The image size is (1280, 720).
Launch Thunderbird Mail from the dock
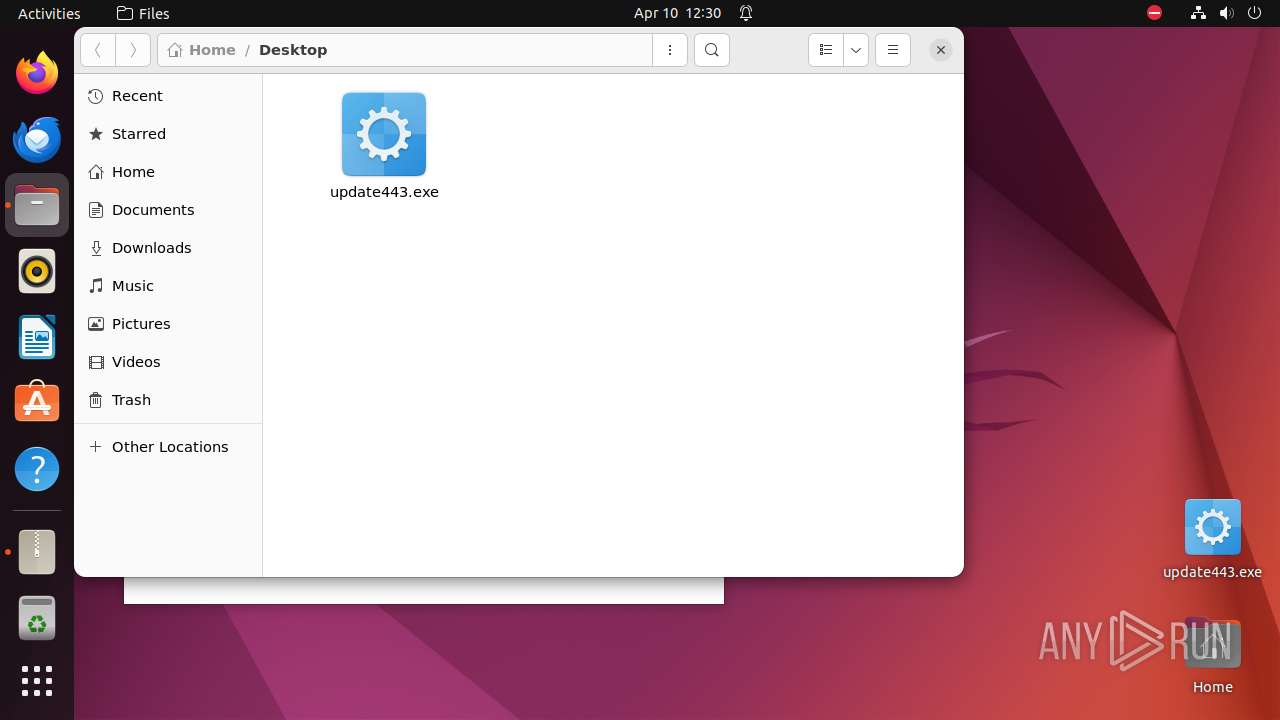37,139
